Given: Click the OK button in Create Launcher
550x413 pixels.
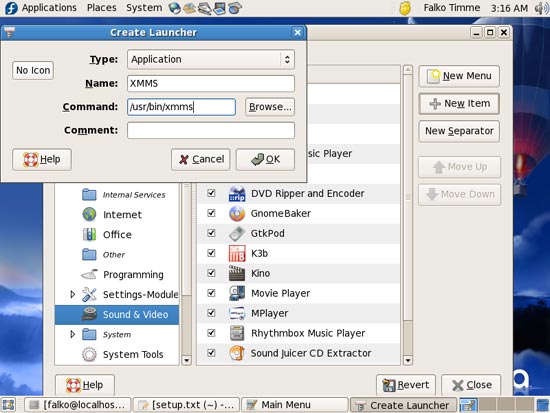Looking at the screenshot, I should pyautogui.click(x=265, y=159).
